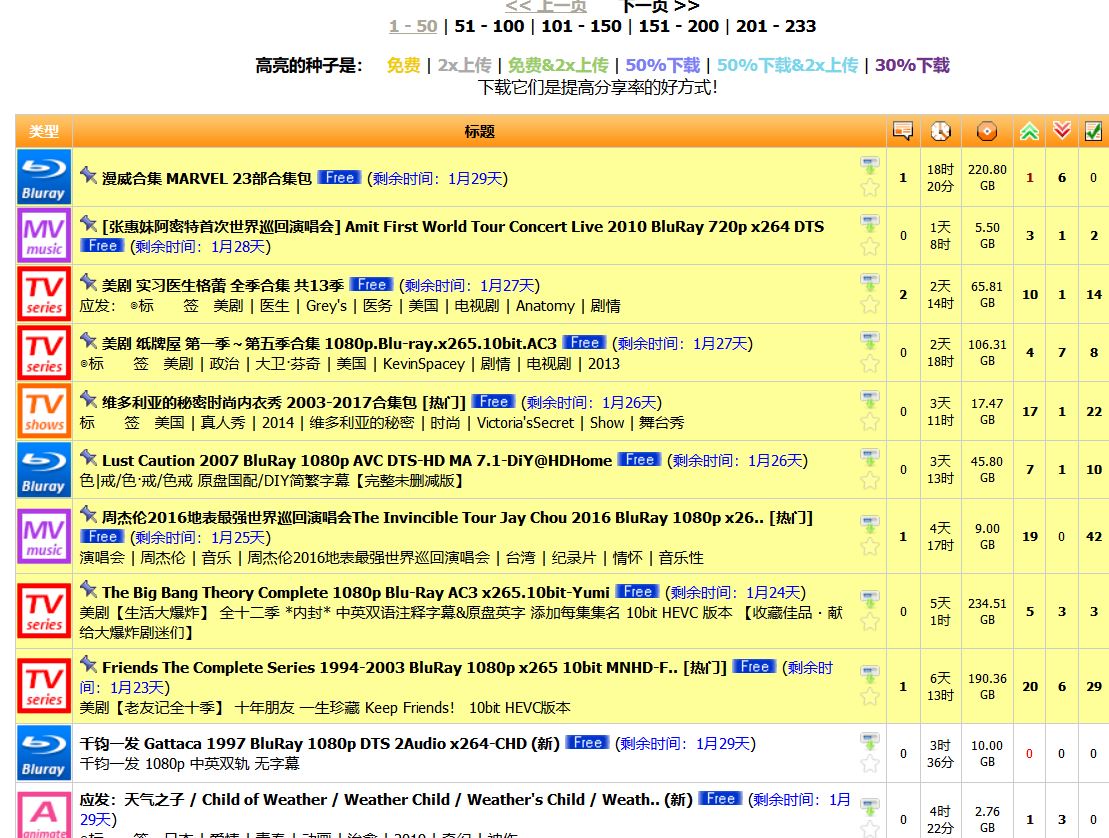Toggle bookmark star for 纸牌屋
The height and width of the screenshot is (838, 1109).
click(870, 363)
